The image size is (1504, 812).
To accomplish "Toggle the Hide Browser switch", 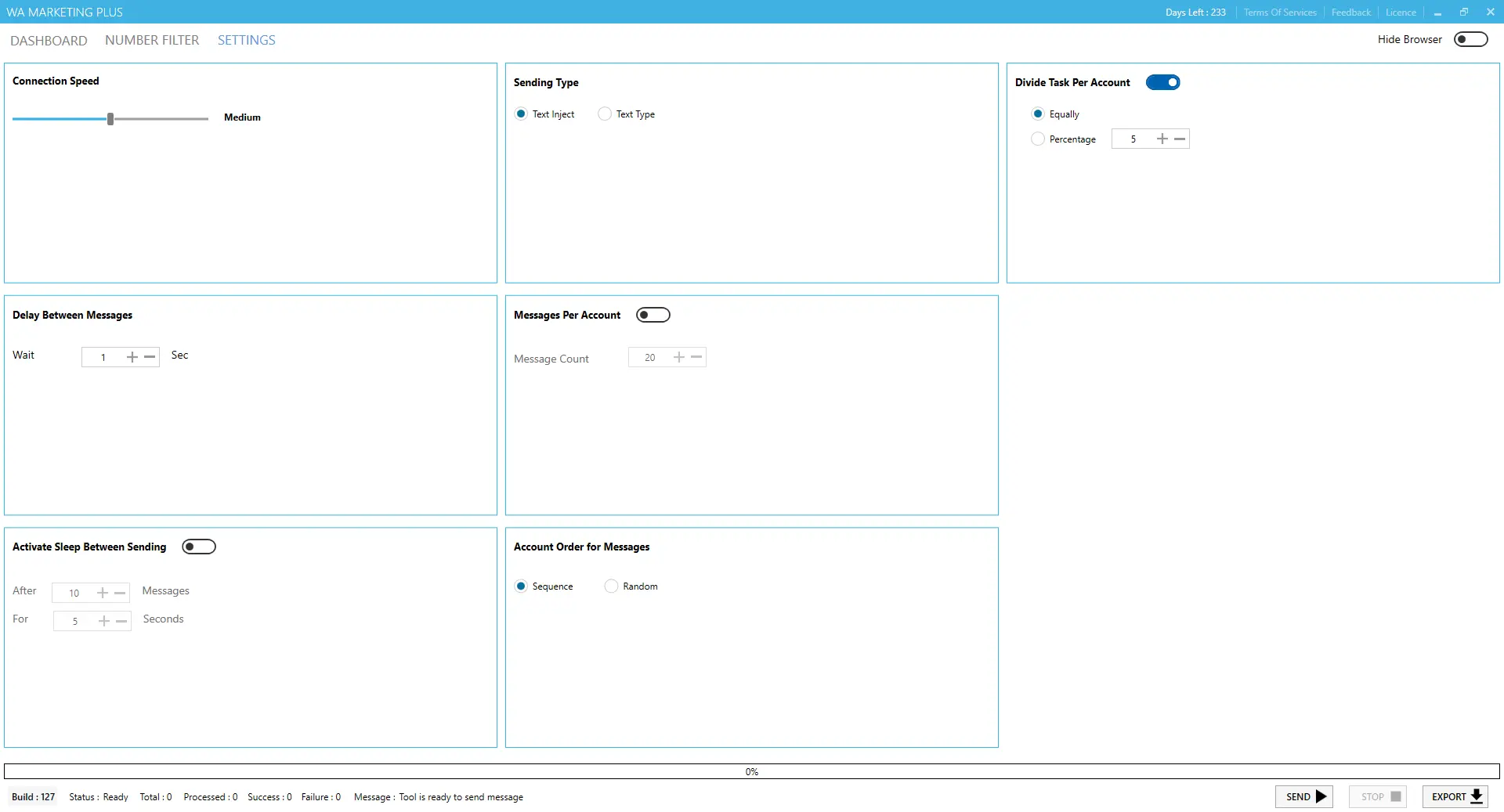I will click(x=1470, y=39).
